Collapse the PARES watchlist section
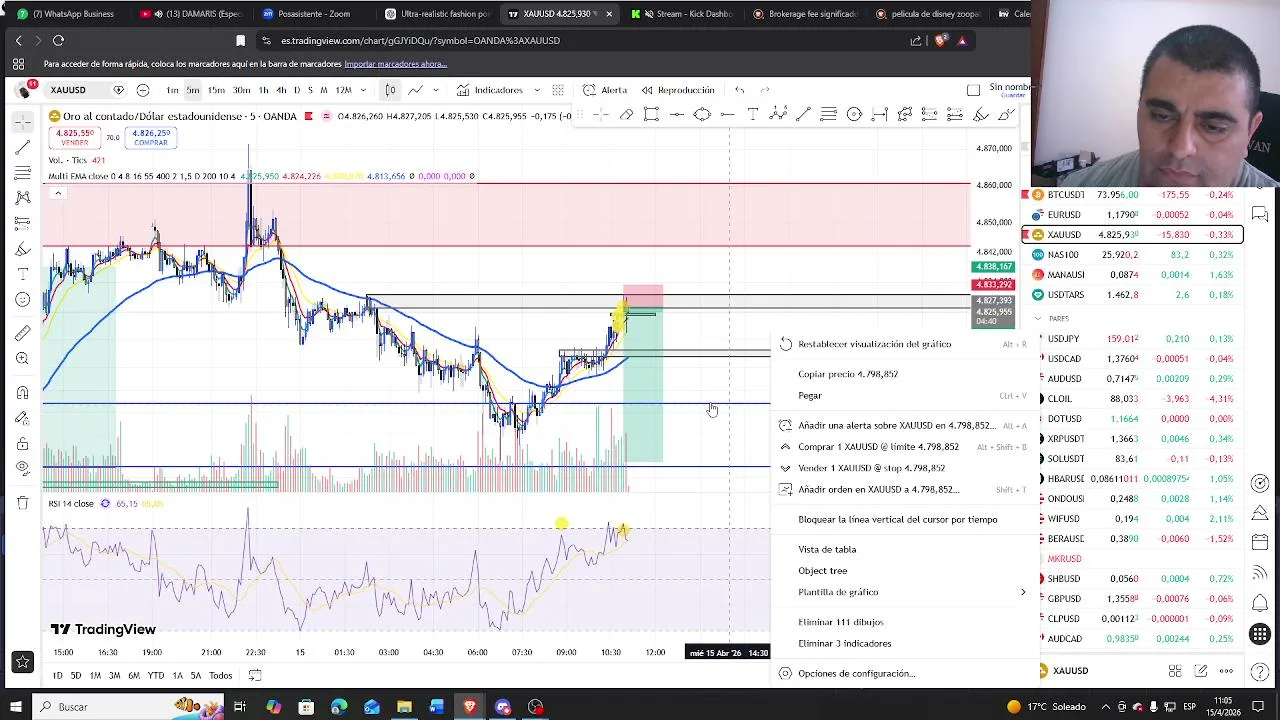Image resolution: width=1280 pixels, height=720 pixels. pyautogui.click(x=1038, y=318)
